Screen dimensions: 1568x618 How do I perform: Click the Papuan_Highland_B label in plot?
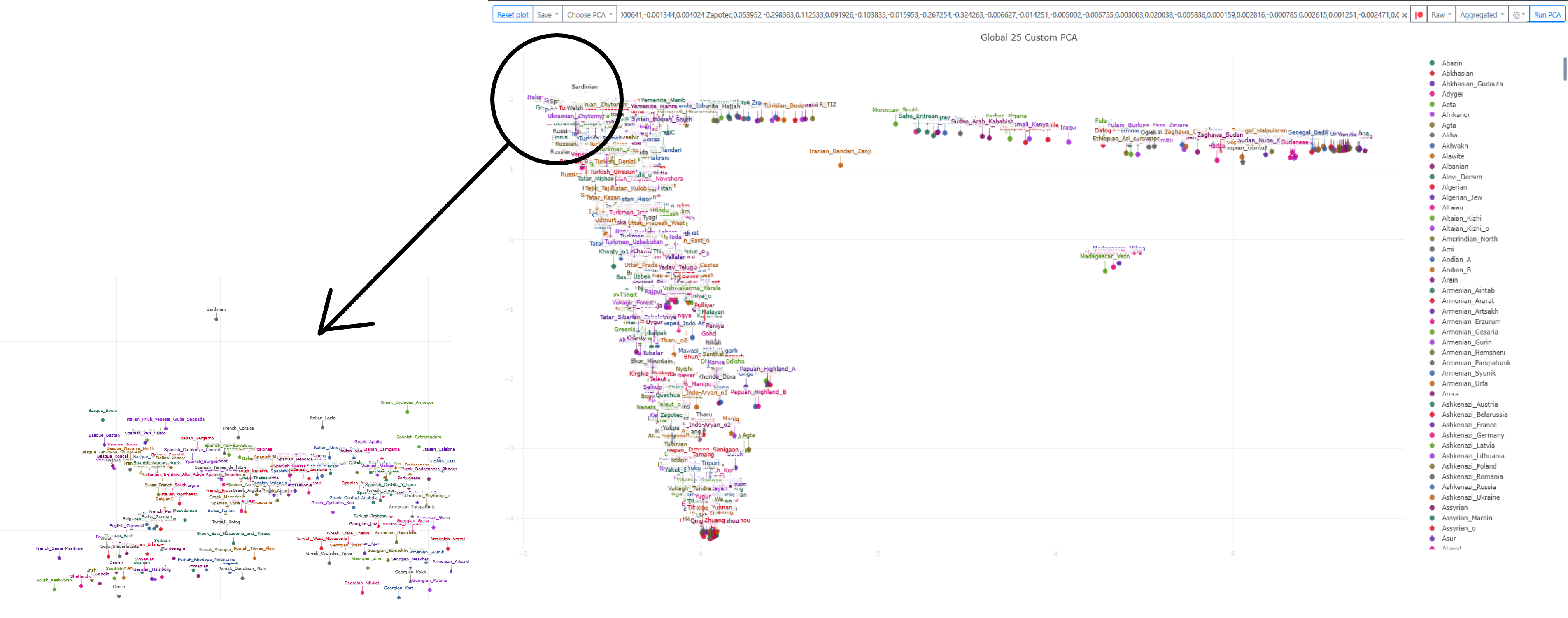click(758, 393)
